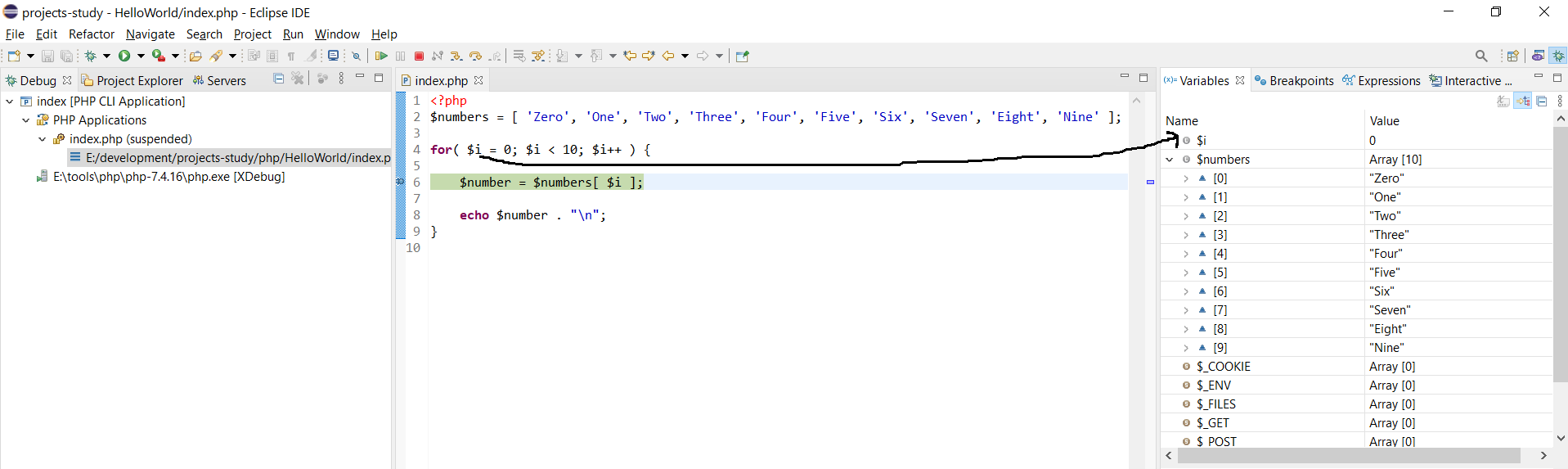Click the Variables vertical scrollbar thumb
1568x469 pixels.
click(x=1560, y=254)
